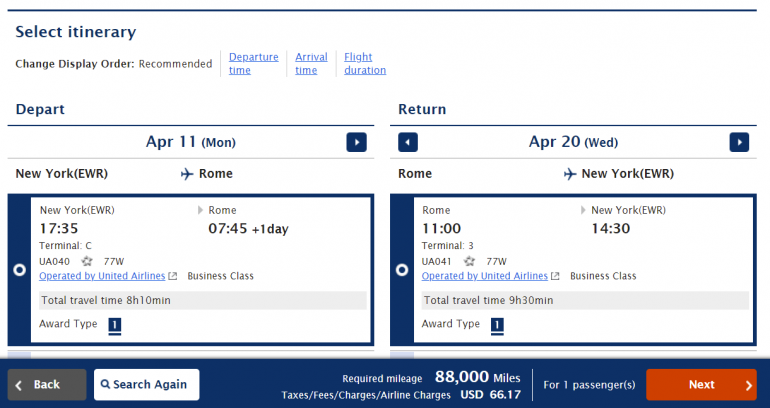The width and height of the screenshot is (770, 408).
Task: Open Operated by United Airlines link for UA041
Action: 484,276
